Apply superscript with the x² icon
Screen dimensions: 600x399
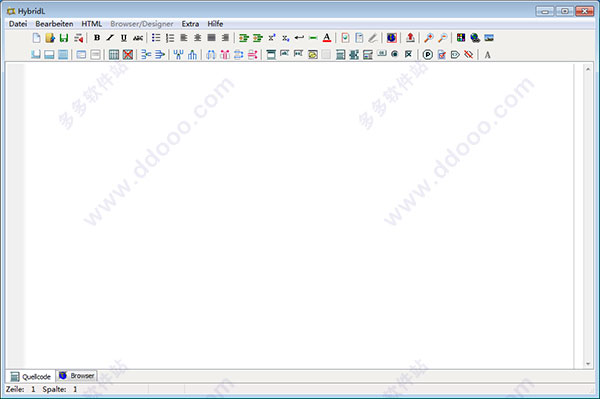pos(272,38)
